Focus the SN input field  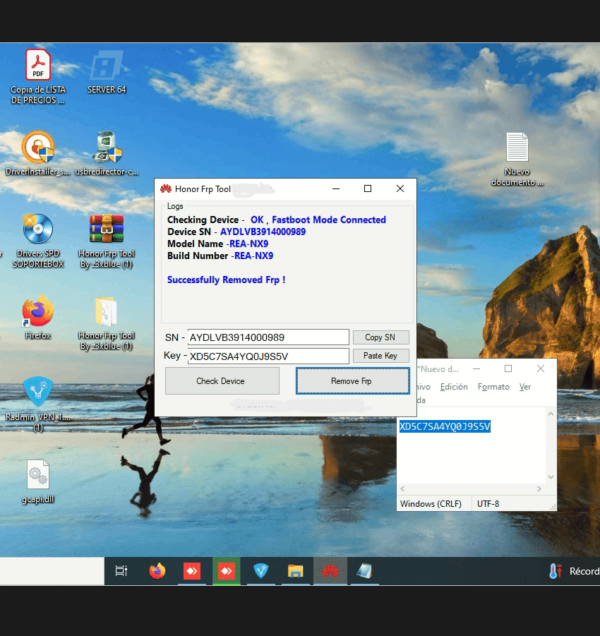[x=268, y=337]
